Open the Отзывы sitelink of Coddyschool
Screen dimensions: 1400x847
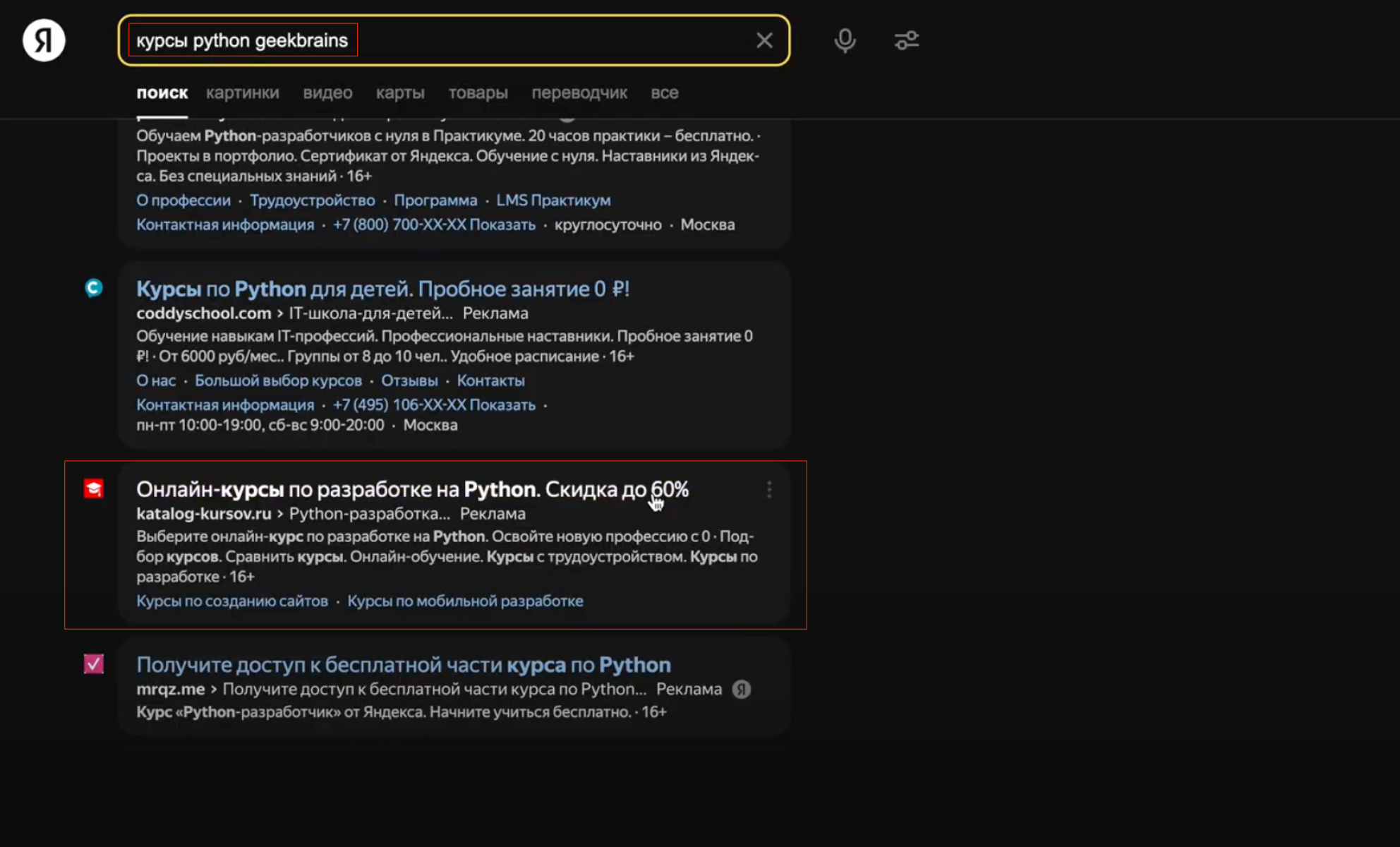tap(409, 380)
